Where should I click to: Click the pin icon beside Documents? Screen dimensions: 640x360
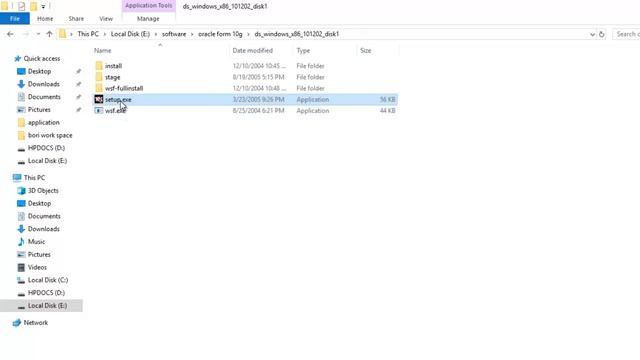[x=78, y=97]
